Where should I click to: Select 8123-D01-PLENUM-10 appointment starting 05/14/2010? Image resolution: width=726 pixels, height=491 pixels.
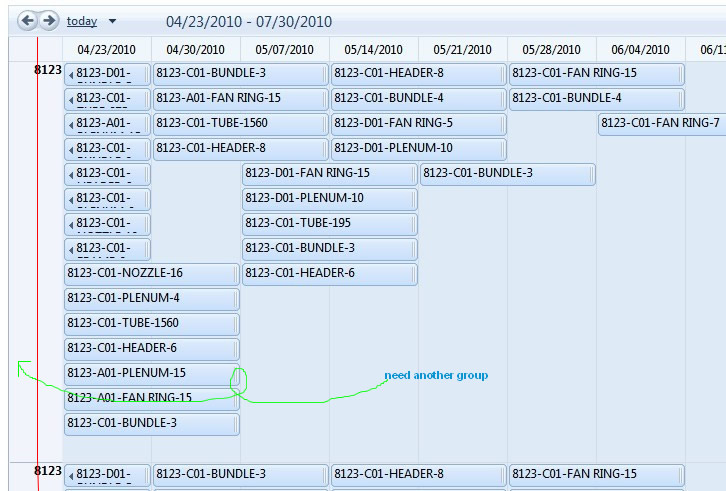(x=419, y=149)
